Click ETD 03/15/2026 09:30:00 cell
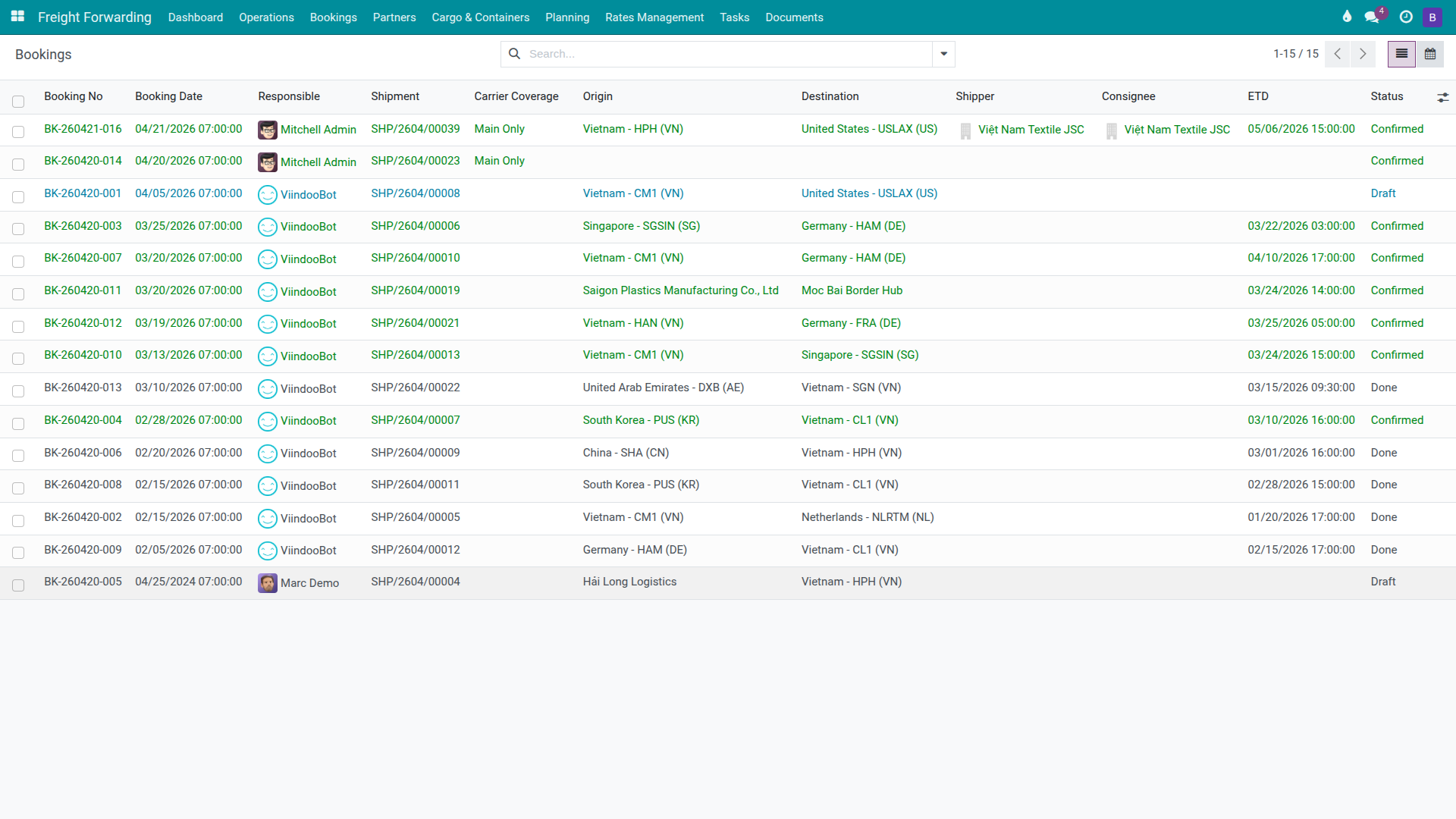 tap(1301, 388)
